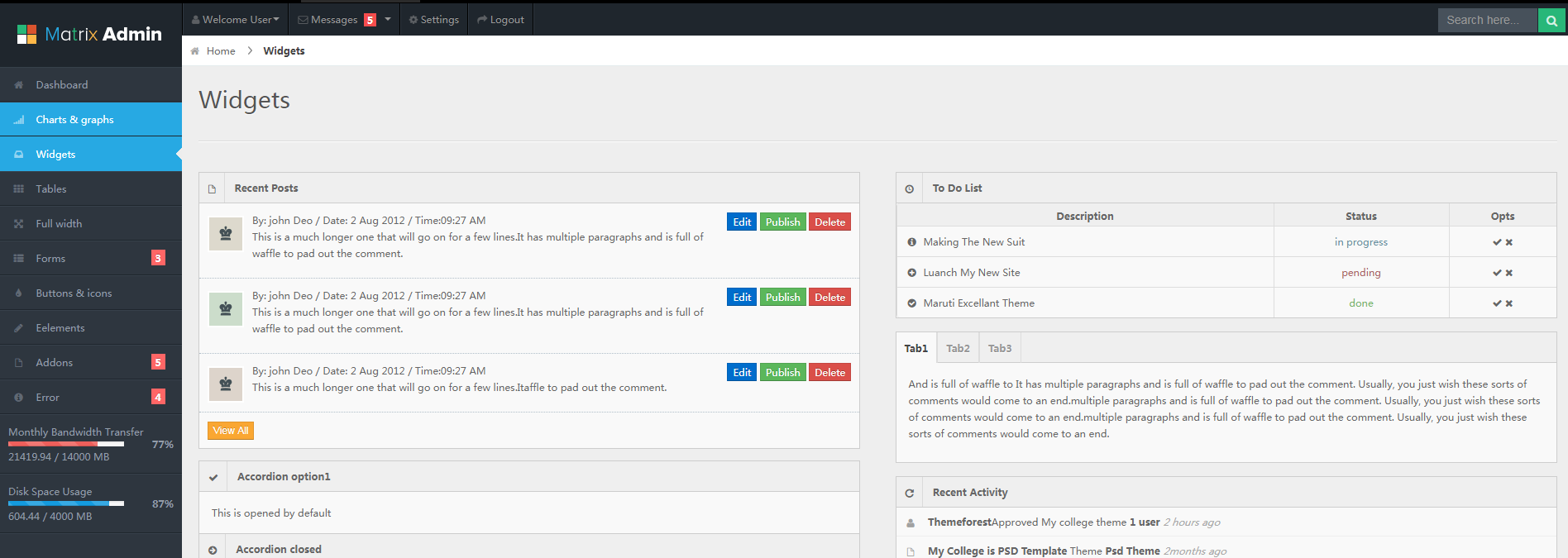This screenshot has height=558, width=1568.
Task: Click the Search here input field
Action: point(1487,21)
